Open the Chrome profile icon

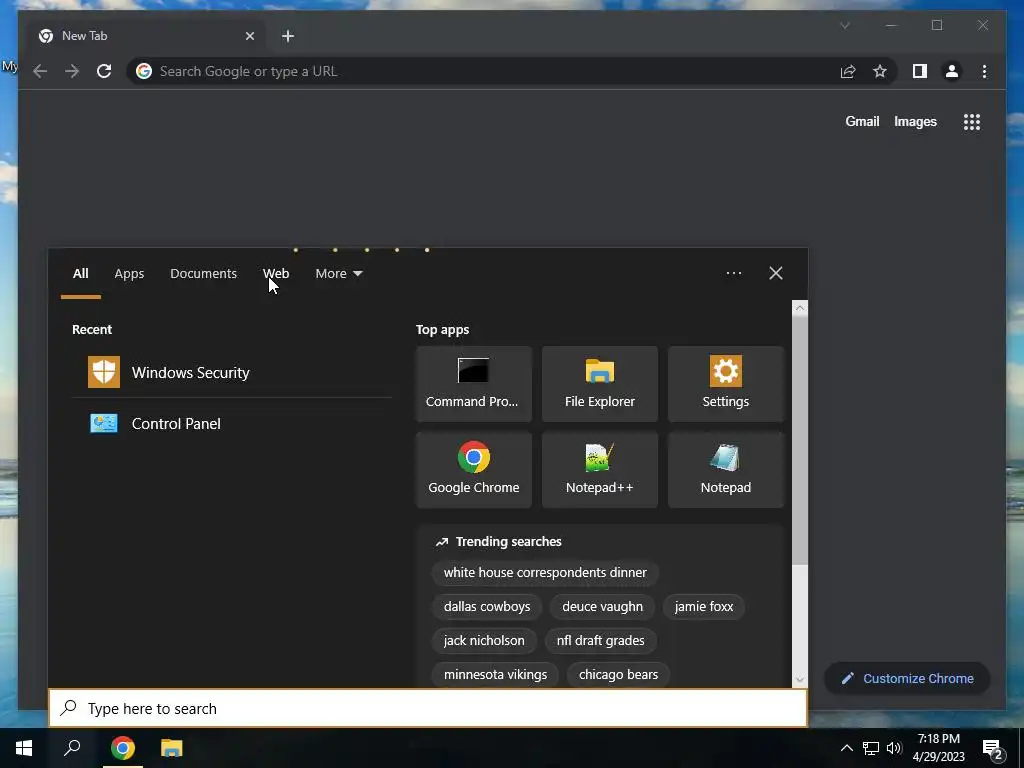[x=952, y=71]
